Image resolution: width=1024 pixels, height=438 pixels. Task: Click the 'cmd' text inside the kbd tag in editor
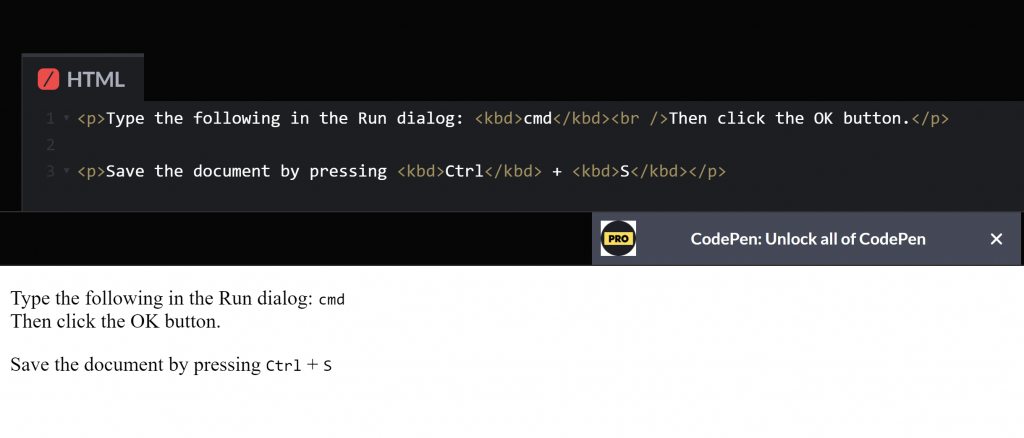[x=538, y=119]
